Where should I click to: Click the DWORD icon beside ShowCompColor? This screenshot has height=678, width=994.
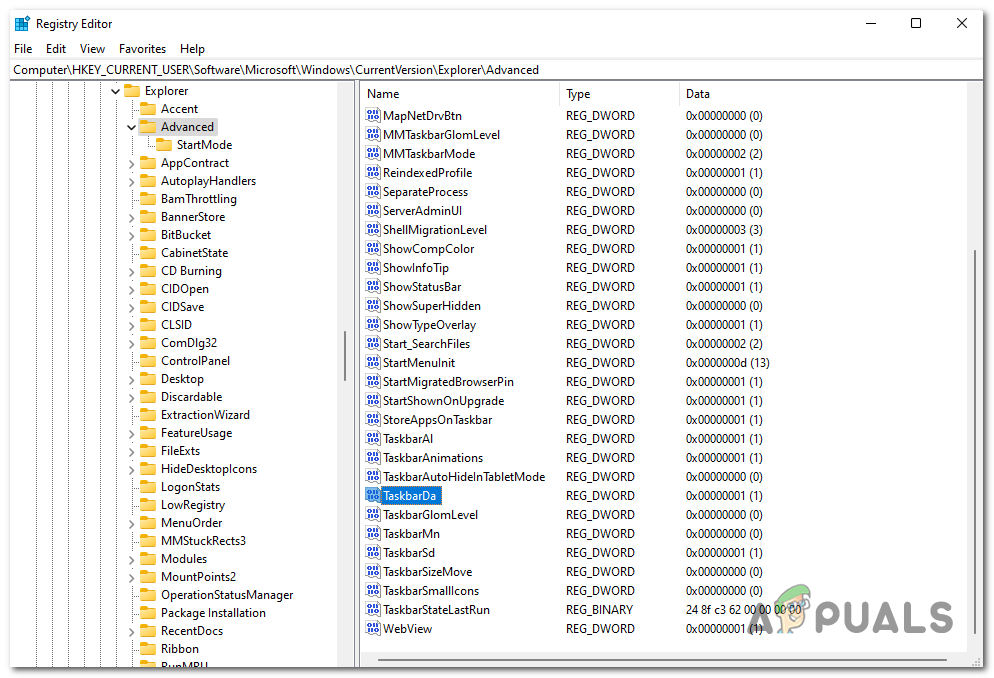[x=373, y=248]
